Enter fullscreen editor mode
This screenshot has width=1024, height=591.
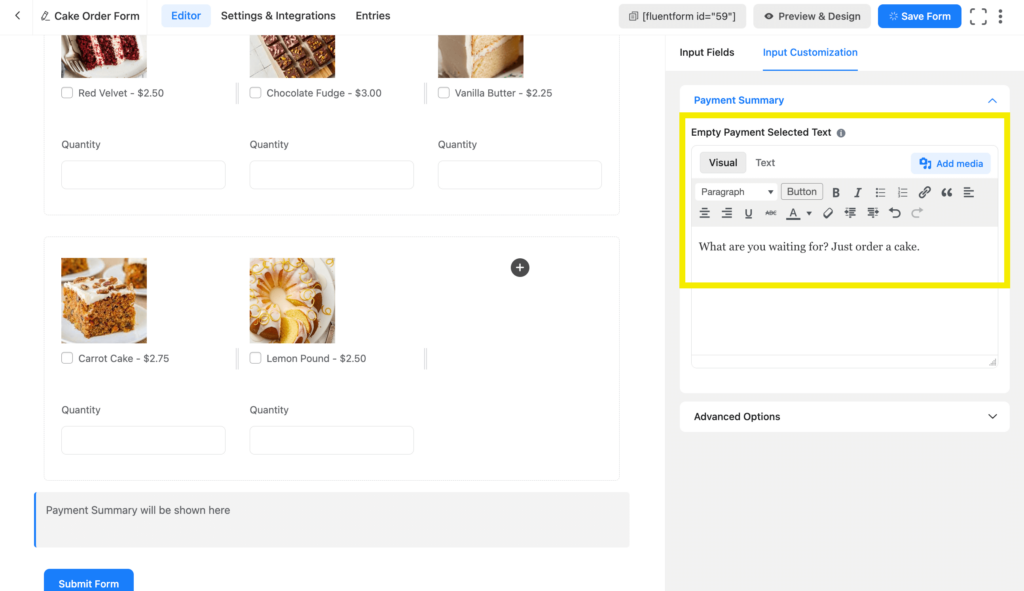point(978,16)
